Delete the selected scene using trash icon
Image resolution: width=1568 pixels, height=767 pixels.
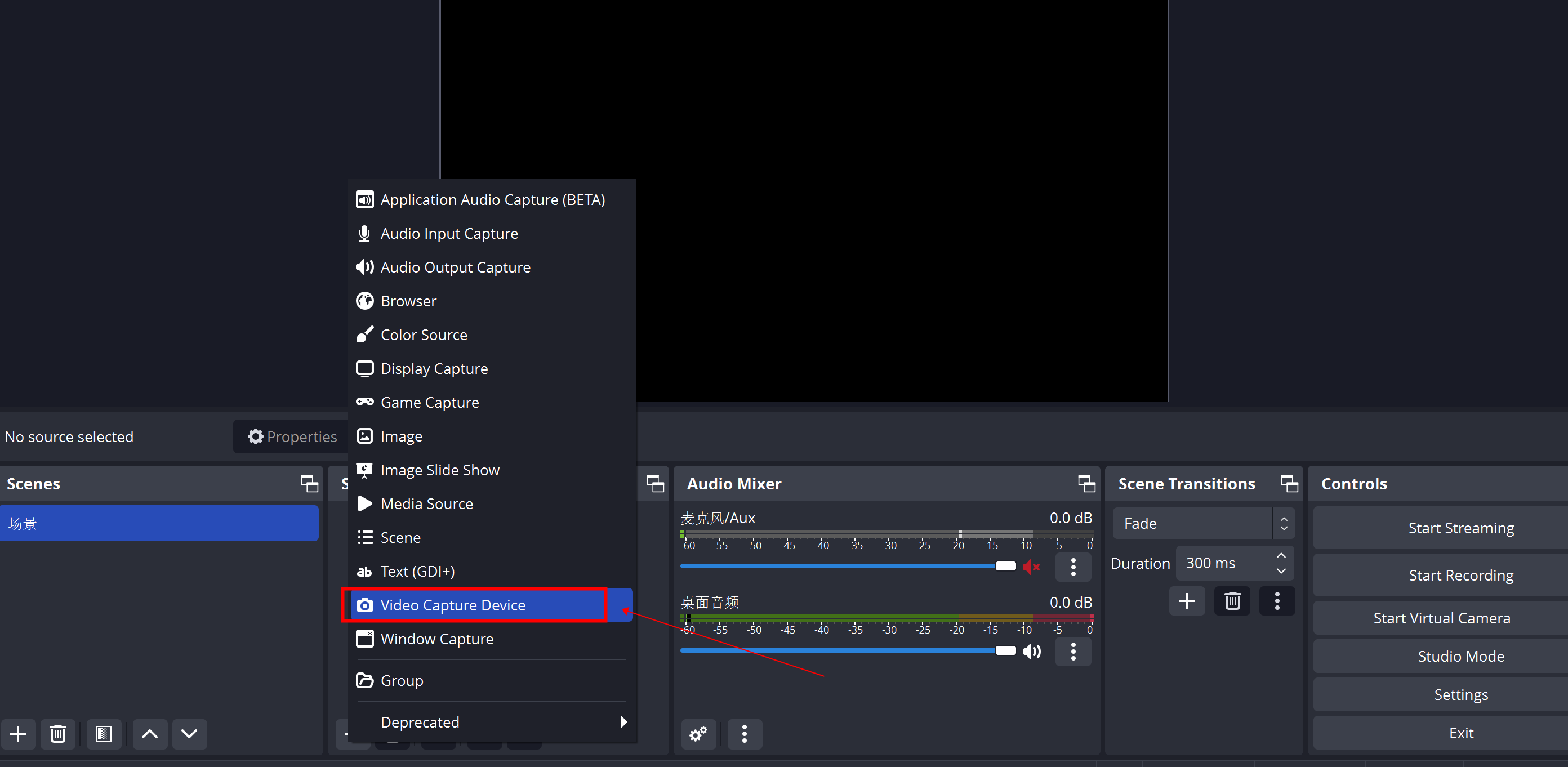(58, 734)
